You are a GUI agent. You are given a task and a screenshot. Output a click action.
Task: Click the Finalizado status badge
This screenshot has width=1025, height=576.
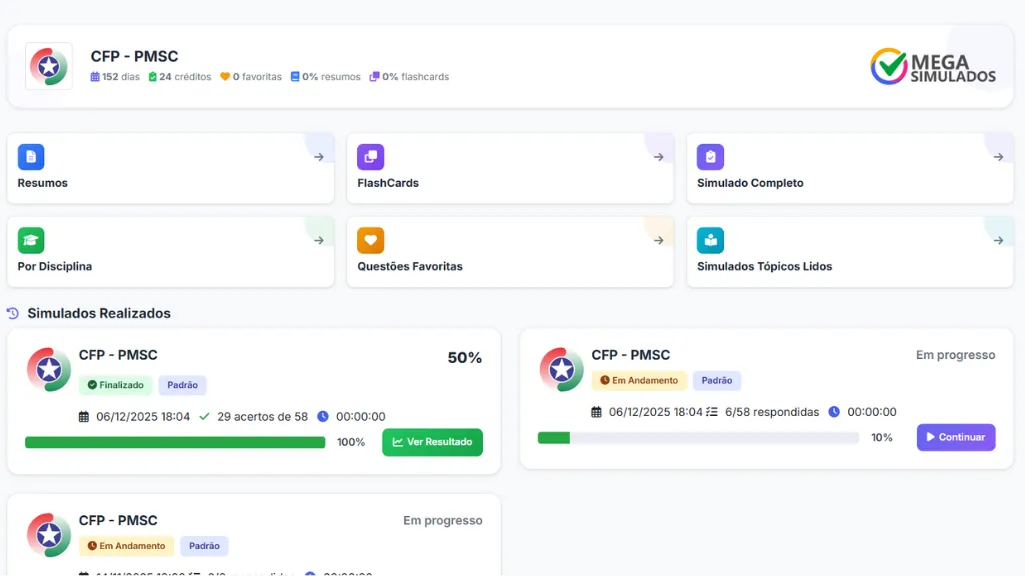115,385
